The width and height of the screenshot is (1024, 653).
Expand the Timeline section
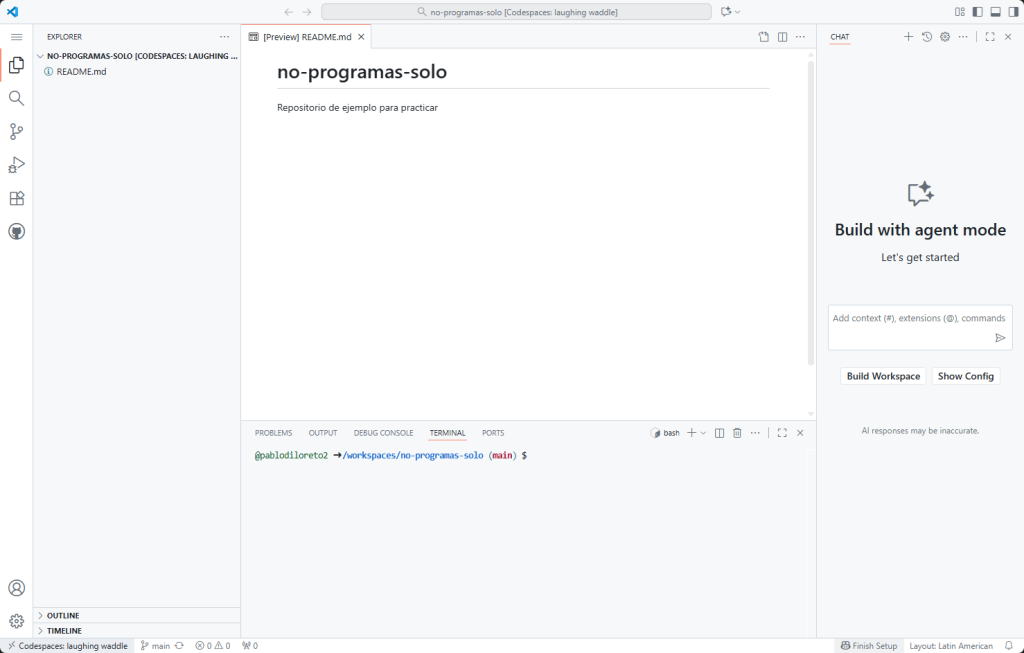(64, 631)
